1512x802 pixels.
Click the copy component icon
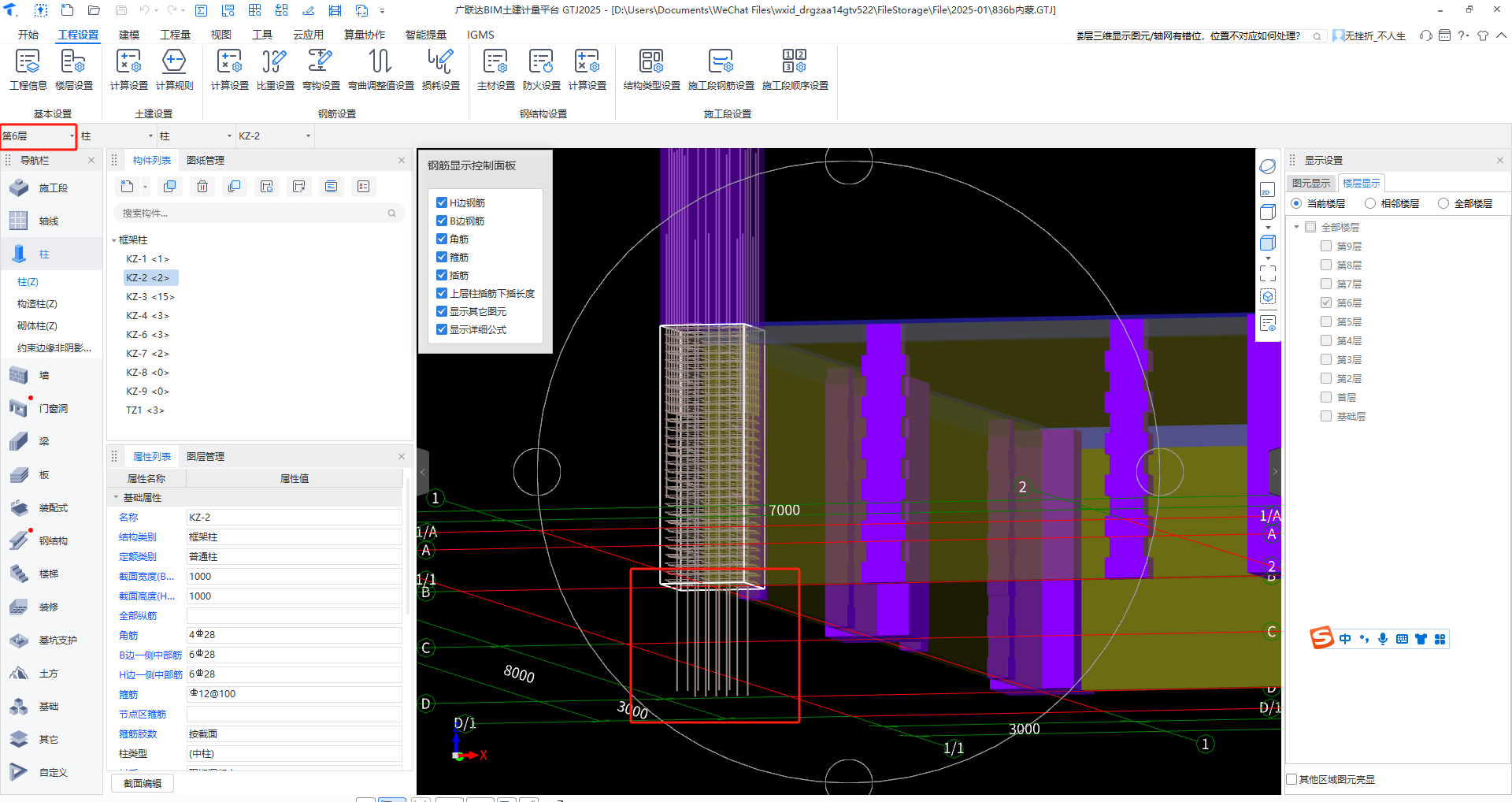[169, 187]
